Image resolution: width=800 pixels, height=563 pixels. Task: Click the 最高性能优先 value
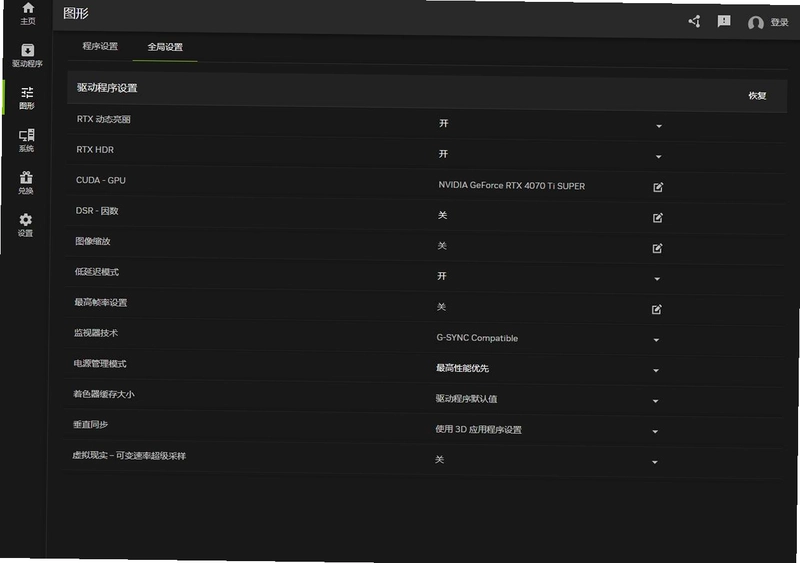[462, 368]
